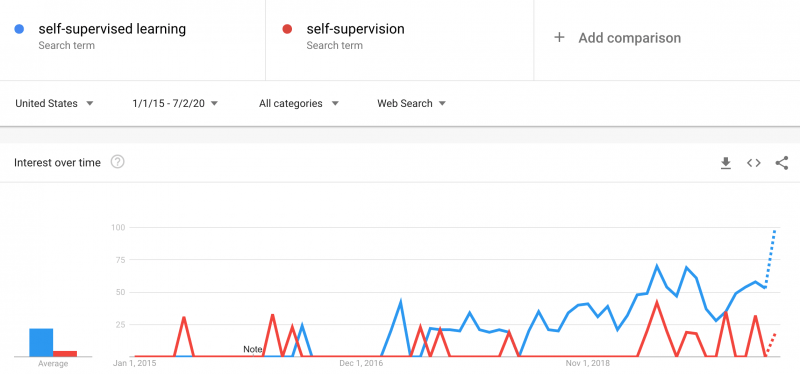Viewport: 800px width, 374px height.
Task: Download the interest over time data
Action: [726, 163]
